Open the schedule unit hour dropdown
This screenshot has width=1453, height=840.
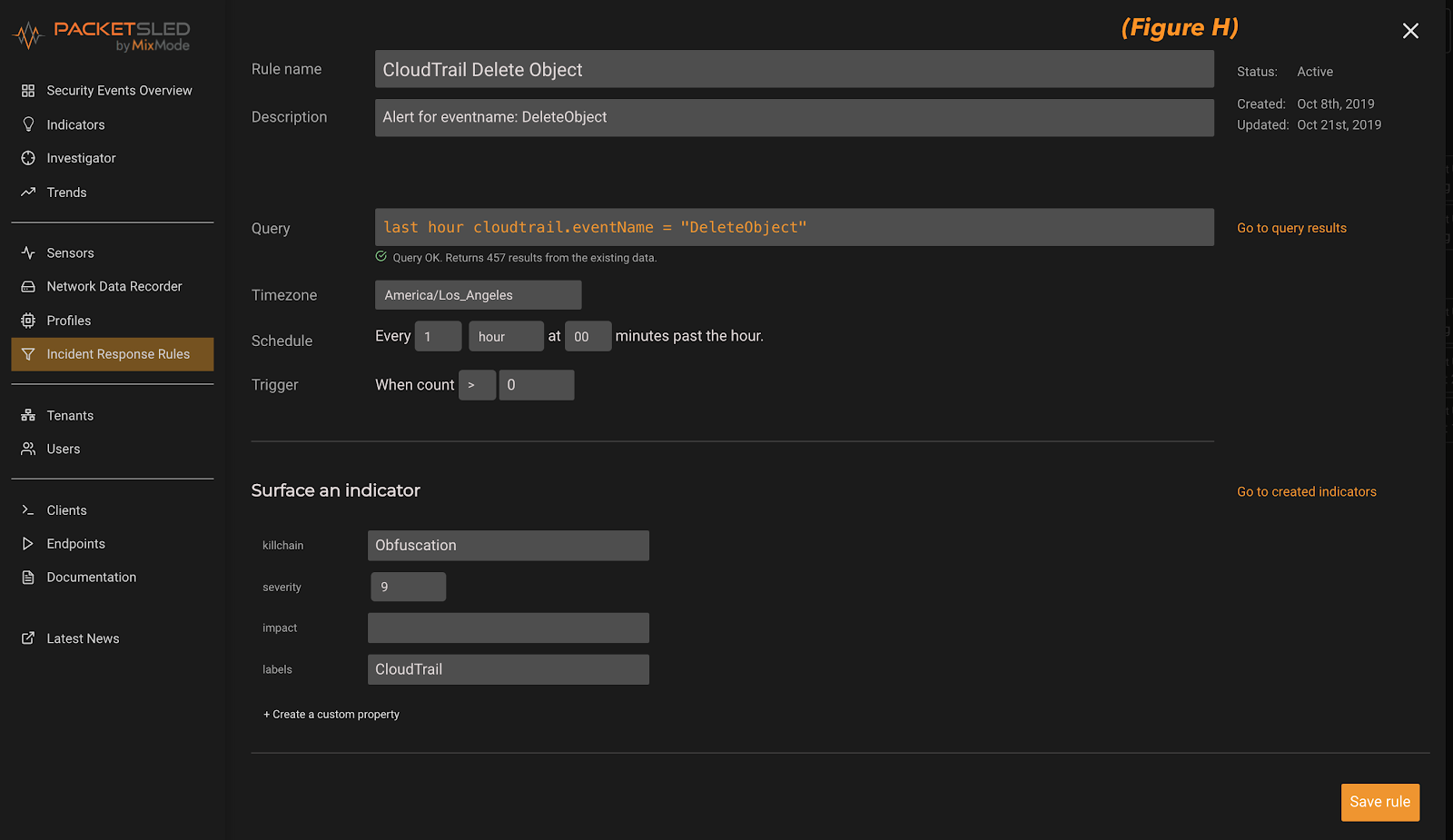[x=506, y=336]
